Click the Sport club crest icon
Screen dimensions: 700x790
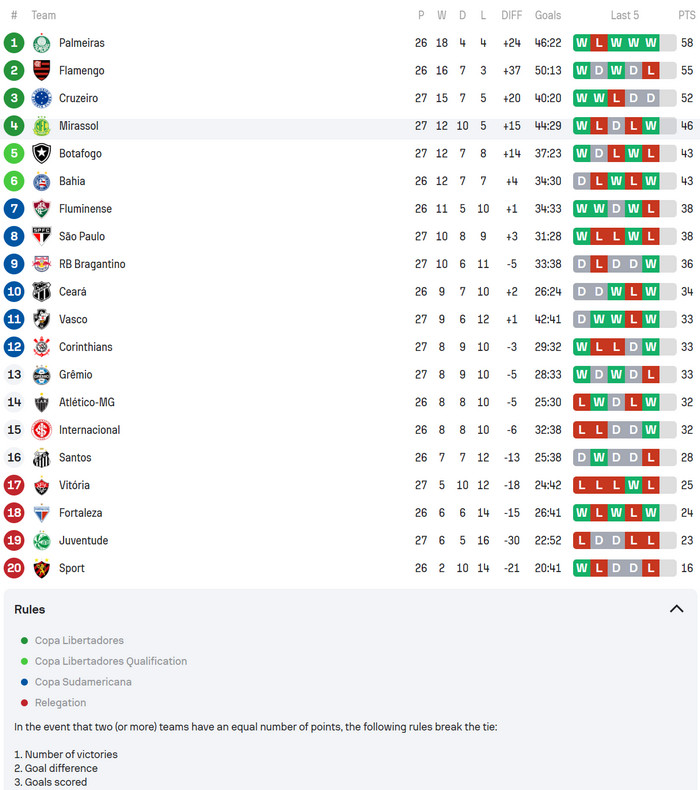tap(41, 568)
